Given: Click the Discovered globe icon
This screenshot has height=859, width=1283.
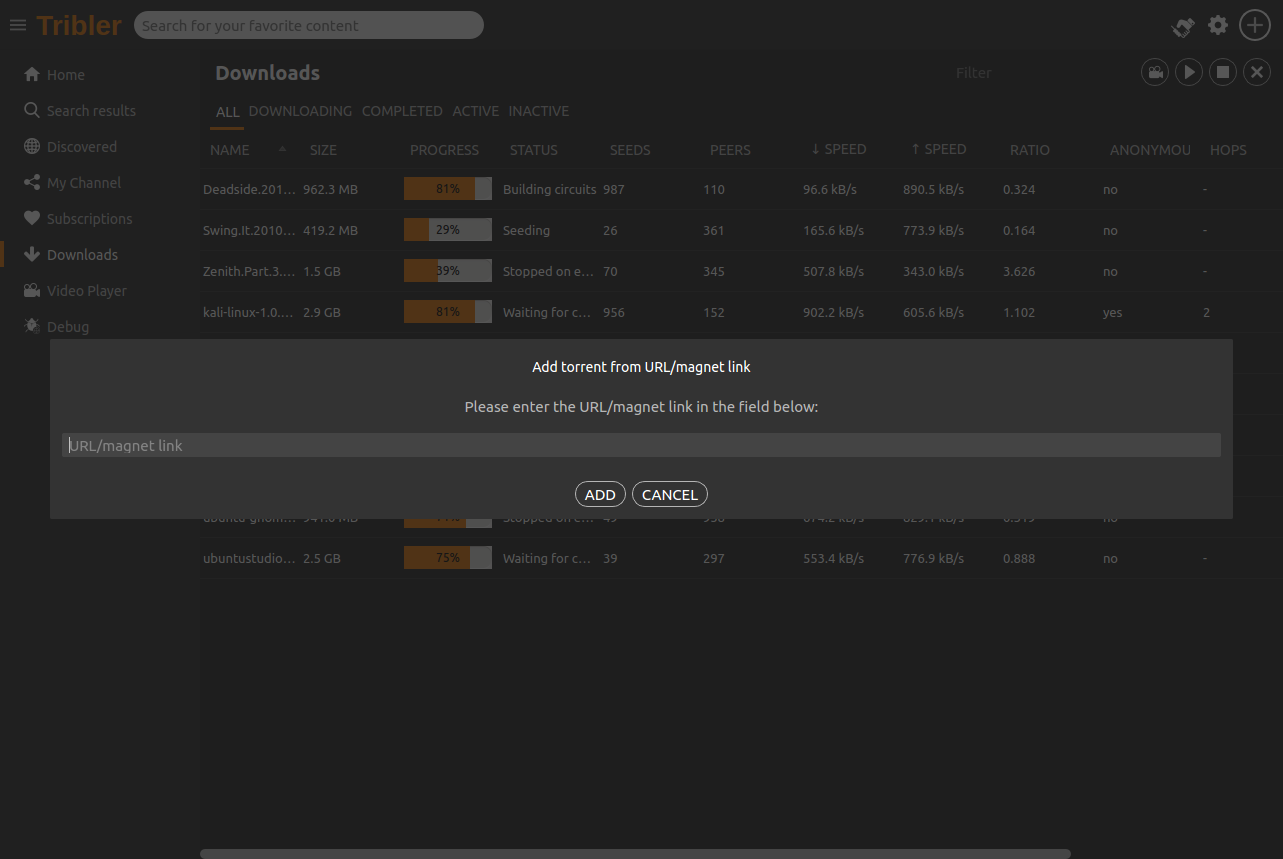Looking at the screenshot, I should 32,146.
